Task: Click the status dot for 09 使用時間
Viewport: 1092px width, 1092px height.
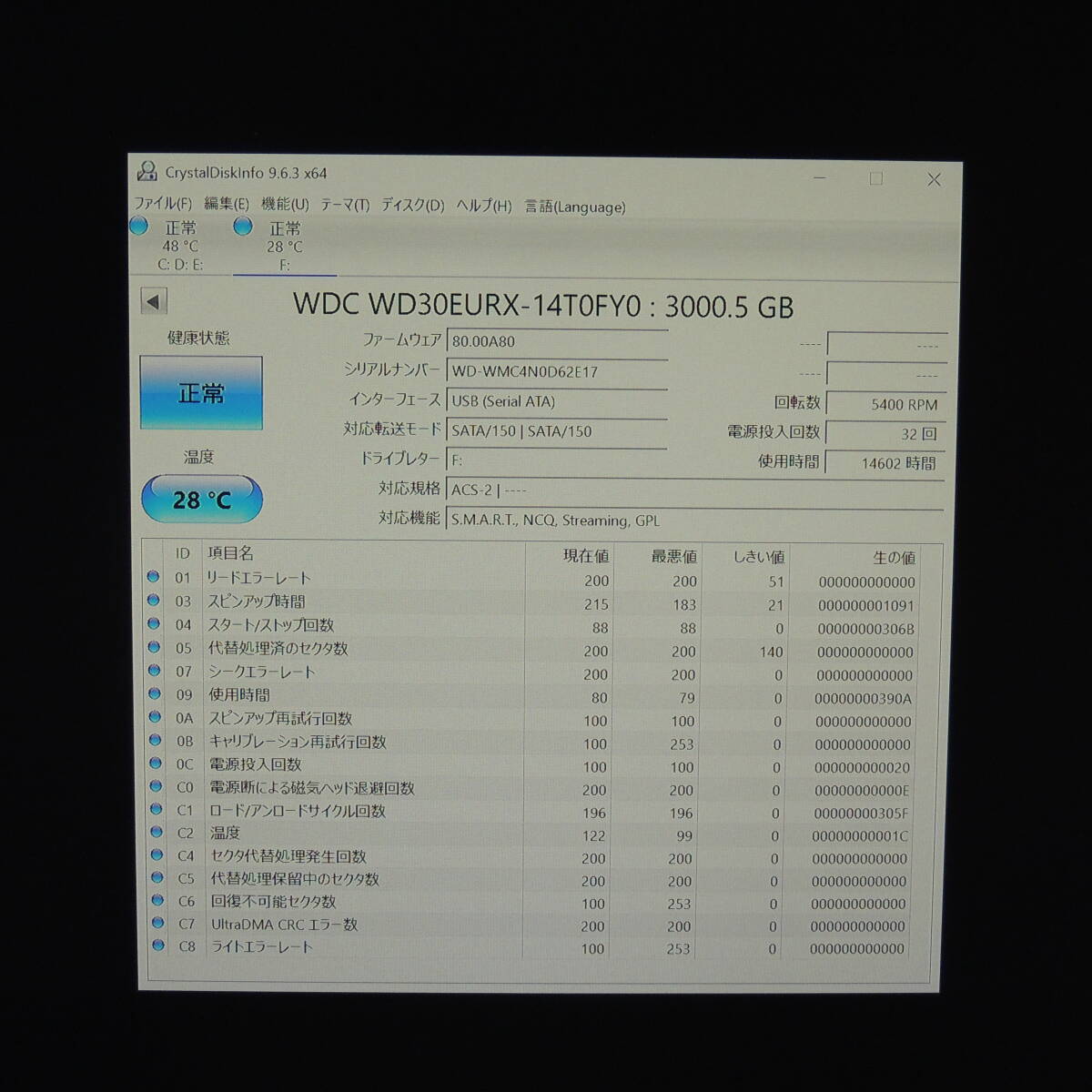Action: pyautogui.click(x=155, y=693)
